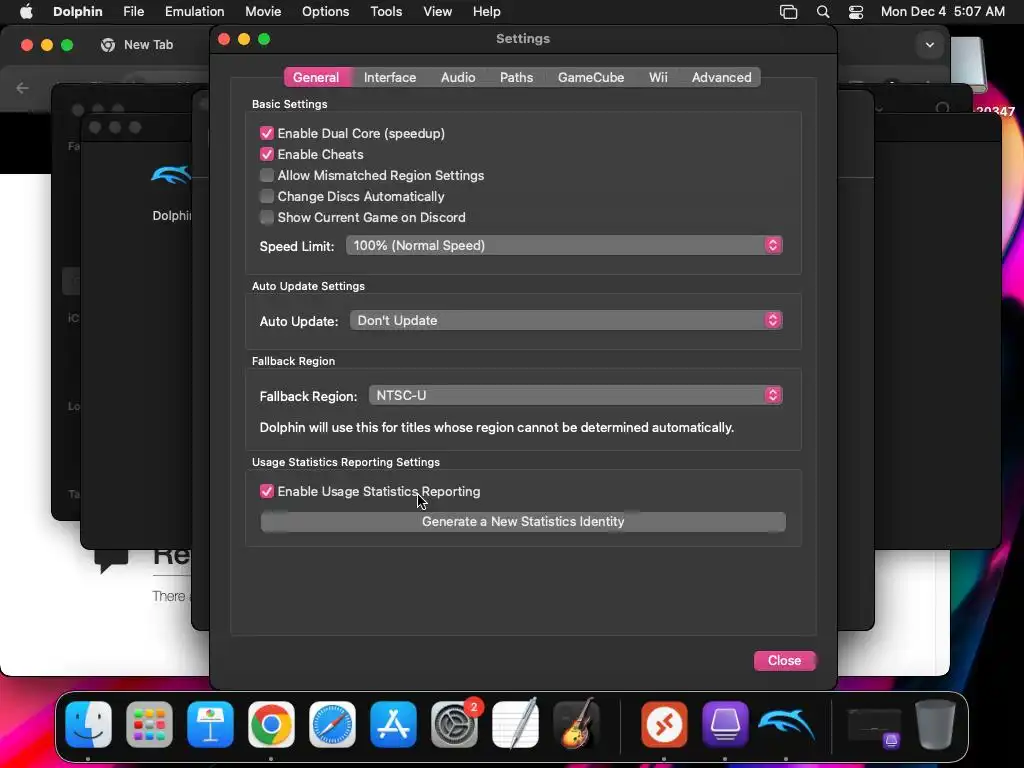Launch GarageBand from the dock
1024x768 pixels.
pyautogui.click(x=576, y=724)
